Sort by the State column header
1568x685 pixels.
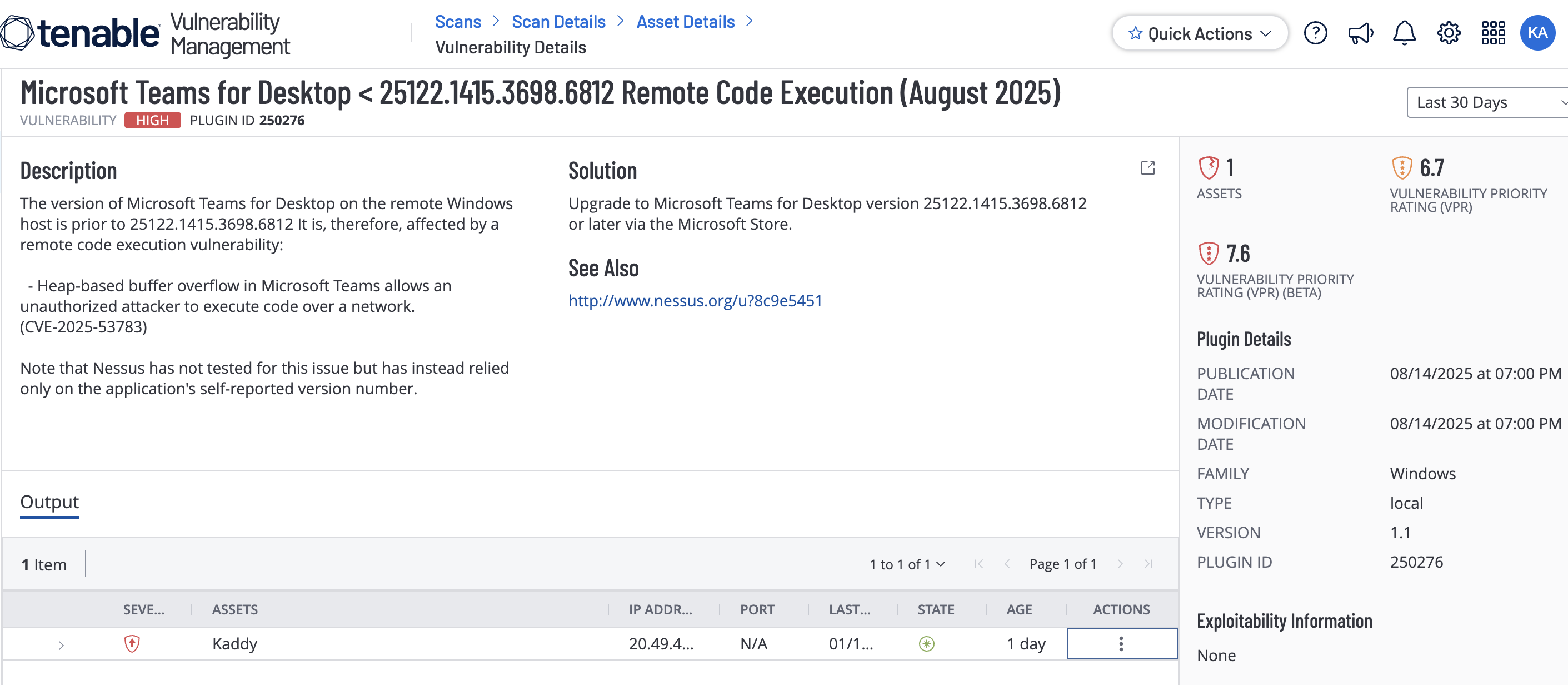(x=936, y=609)
